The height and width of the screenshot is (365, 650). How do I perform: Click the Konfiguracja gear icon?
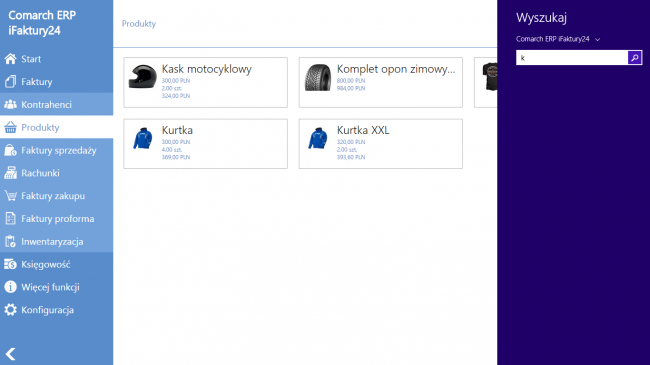click(x=10, y=310)
